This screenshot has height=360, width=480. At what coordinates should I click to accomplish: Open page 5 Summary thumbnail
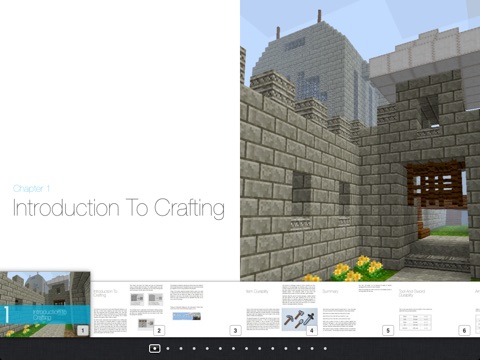coord(357,309)
